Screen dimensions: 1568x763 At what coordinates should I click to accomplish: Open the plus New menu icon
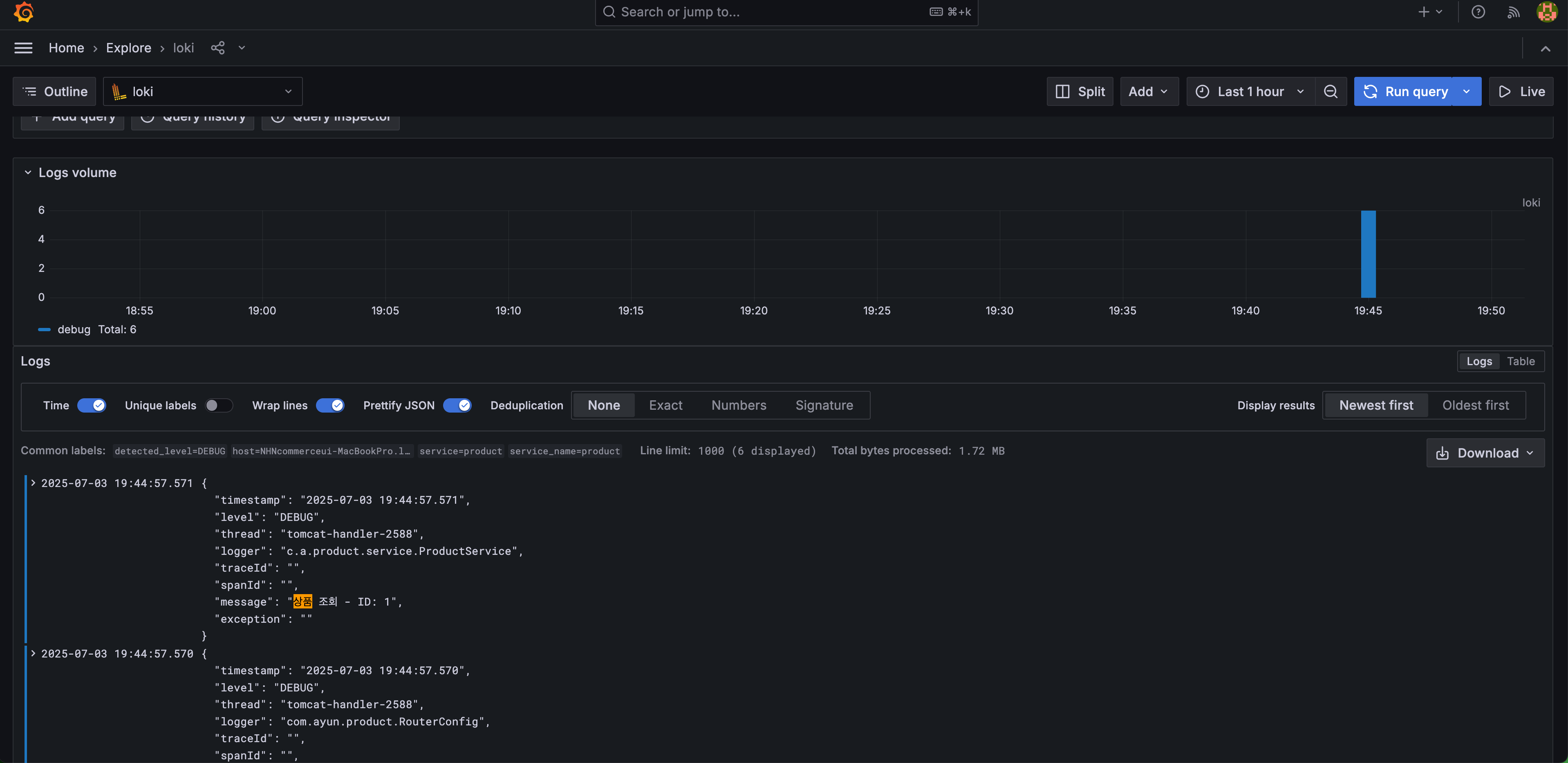coord(1429,11)
